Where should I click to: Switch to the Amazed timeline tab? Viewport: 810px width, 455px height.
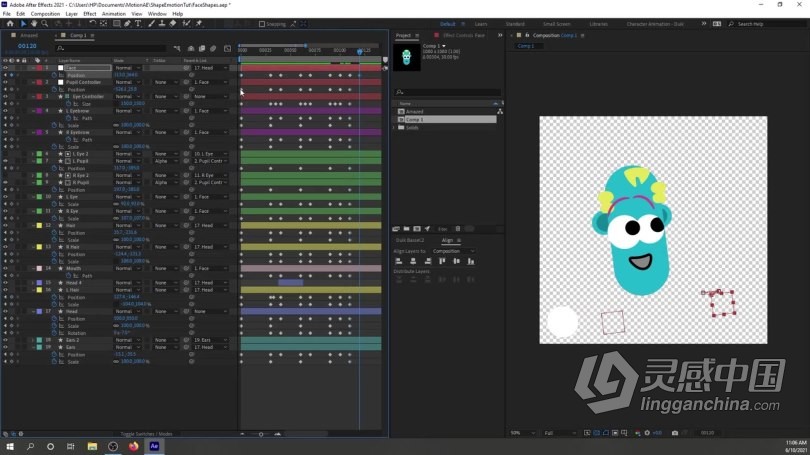coord(28,36)
